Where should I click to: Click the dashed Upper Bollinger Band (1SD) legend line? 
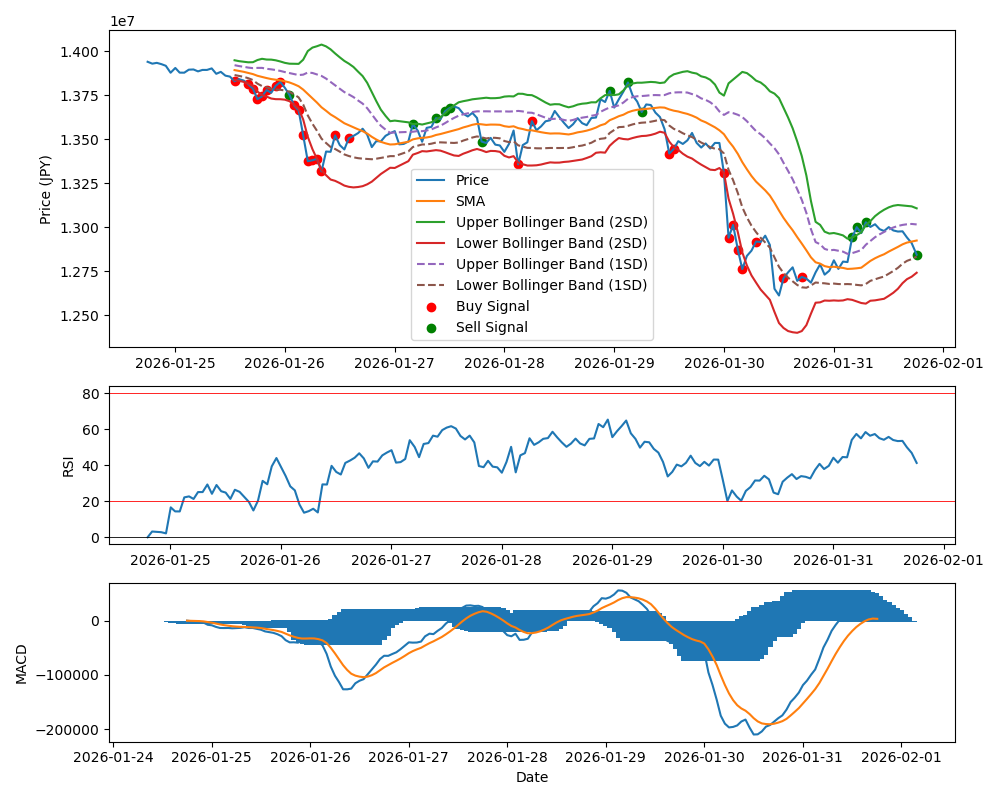tap(432, 264)
